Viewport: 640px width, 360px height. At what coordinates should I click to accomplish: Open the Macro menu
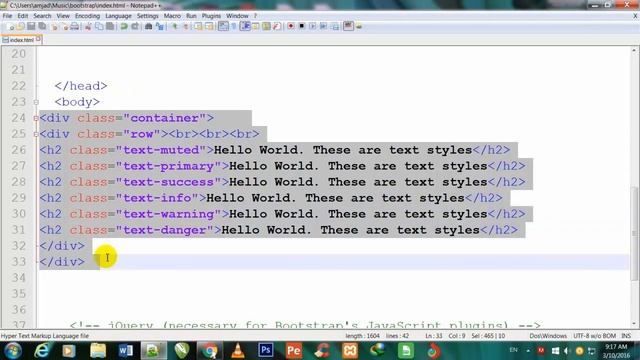click(x=172, y=16)
